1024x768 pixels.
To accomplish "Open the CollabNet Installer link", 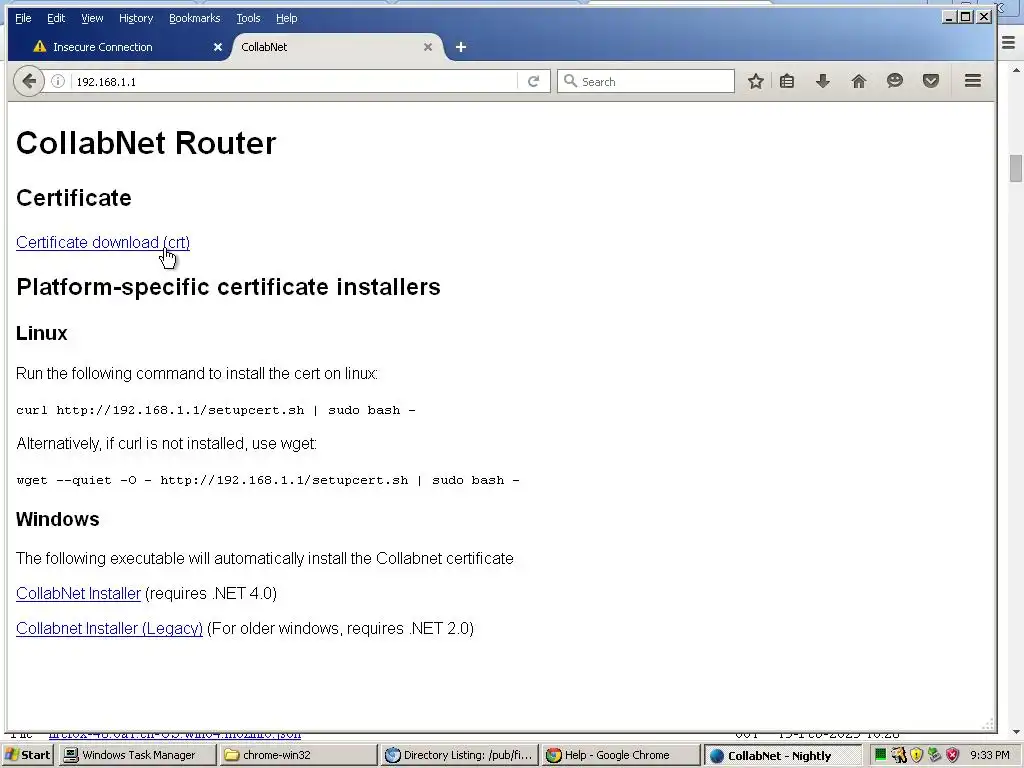I will point(78,593).
